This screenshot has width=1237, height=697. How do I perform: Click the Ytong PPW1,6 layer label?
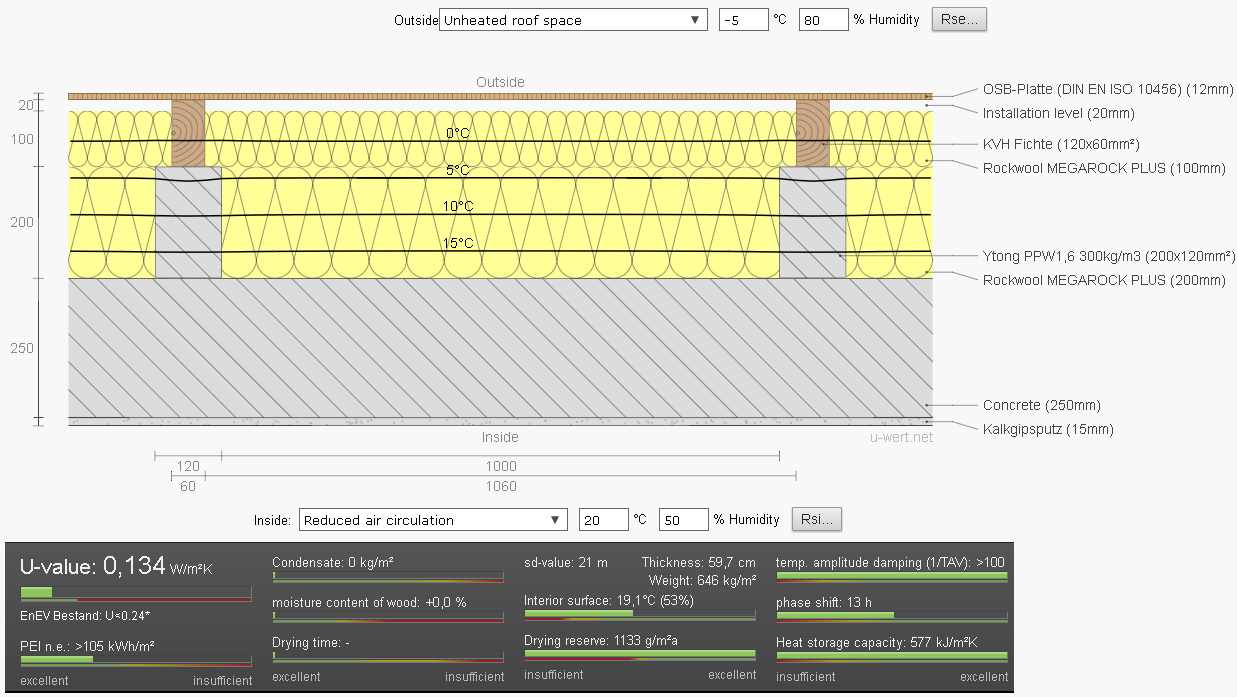point(1108,256)
